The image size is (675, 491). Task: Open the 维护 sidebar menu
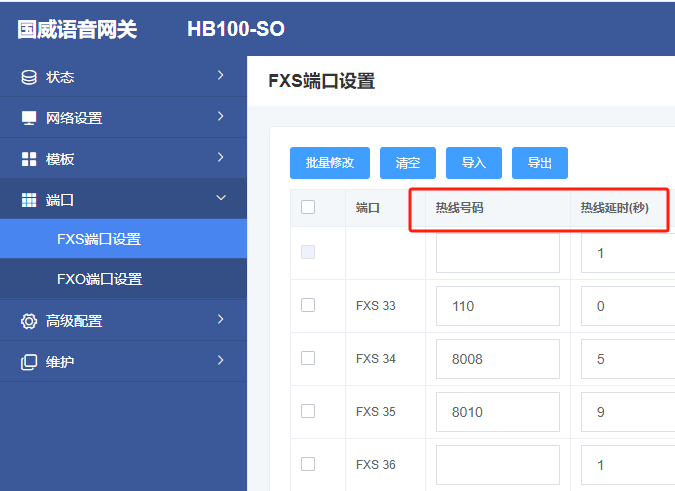123,361
